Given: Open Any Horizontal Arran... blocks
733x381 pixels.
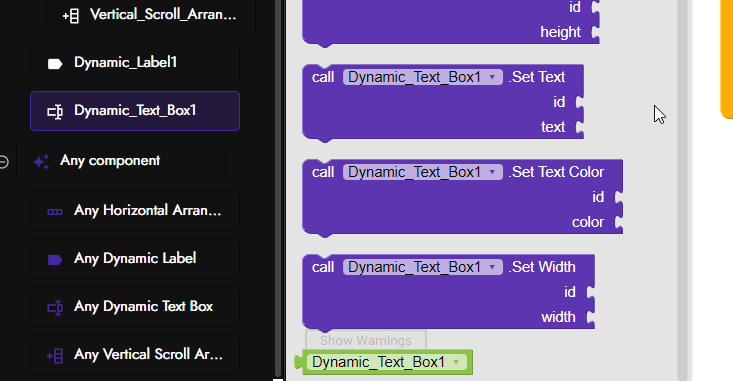Looking at the screenshot, I should point(135,211).
